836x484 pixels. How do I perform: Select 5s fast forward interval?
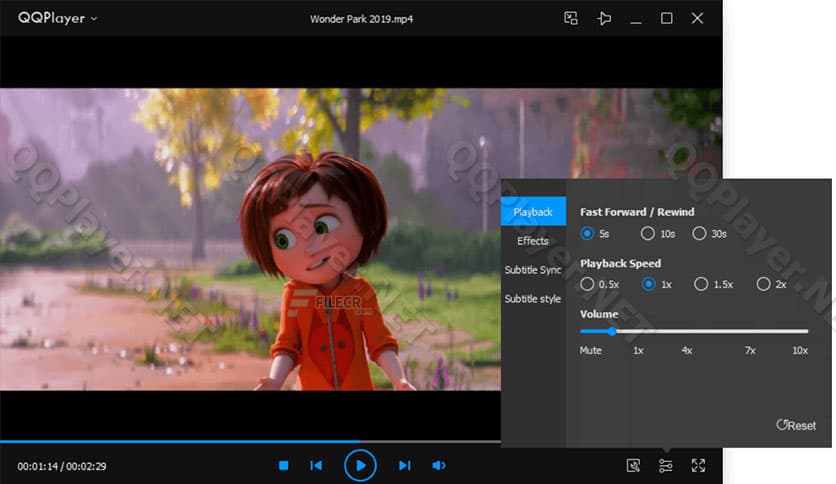point(587,233)
